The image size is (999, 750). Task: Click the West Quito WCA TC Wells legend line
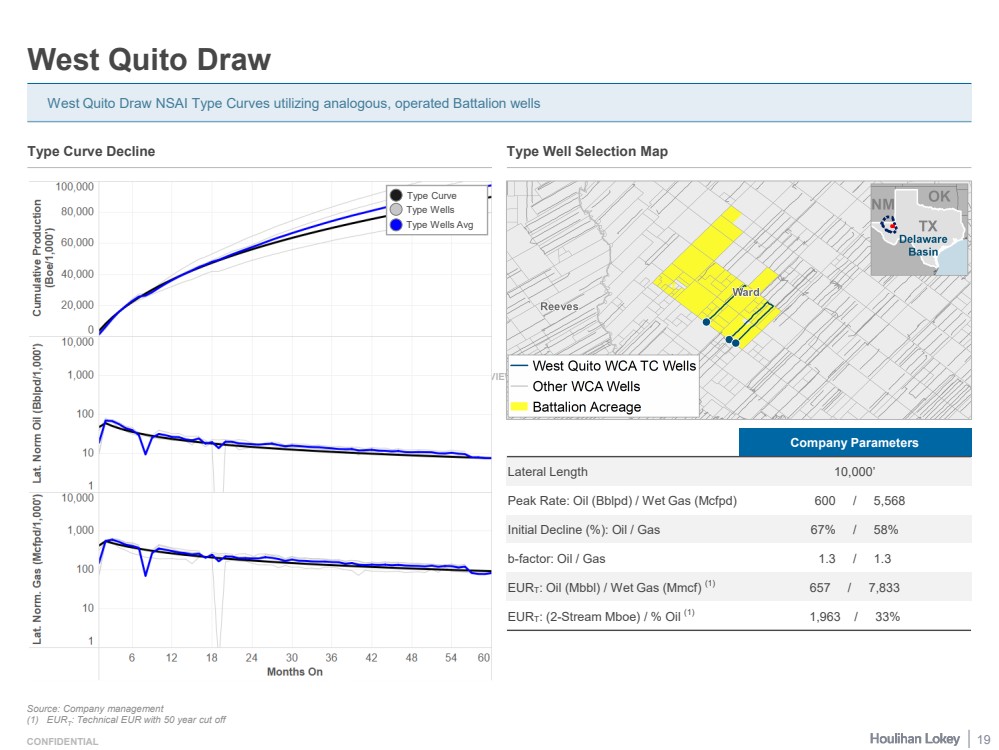[520, 366]
